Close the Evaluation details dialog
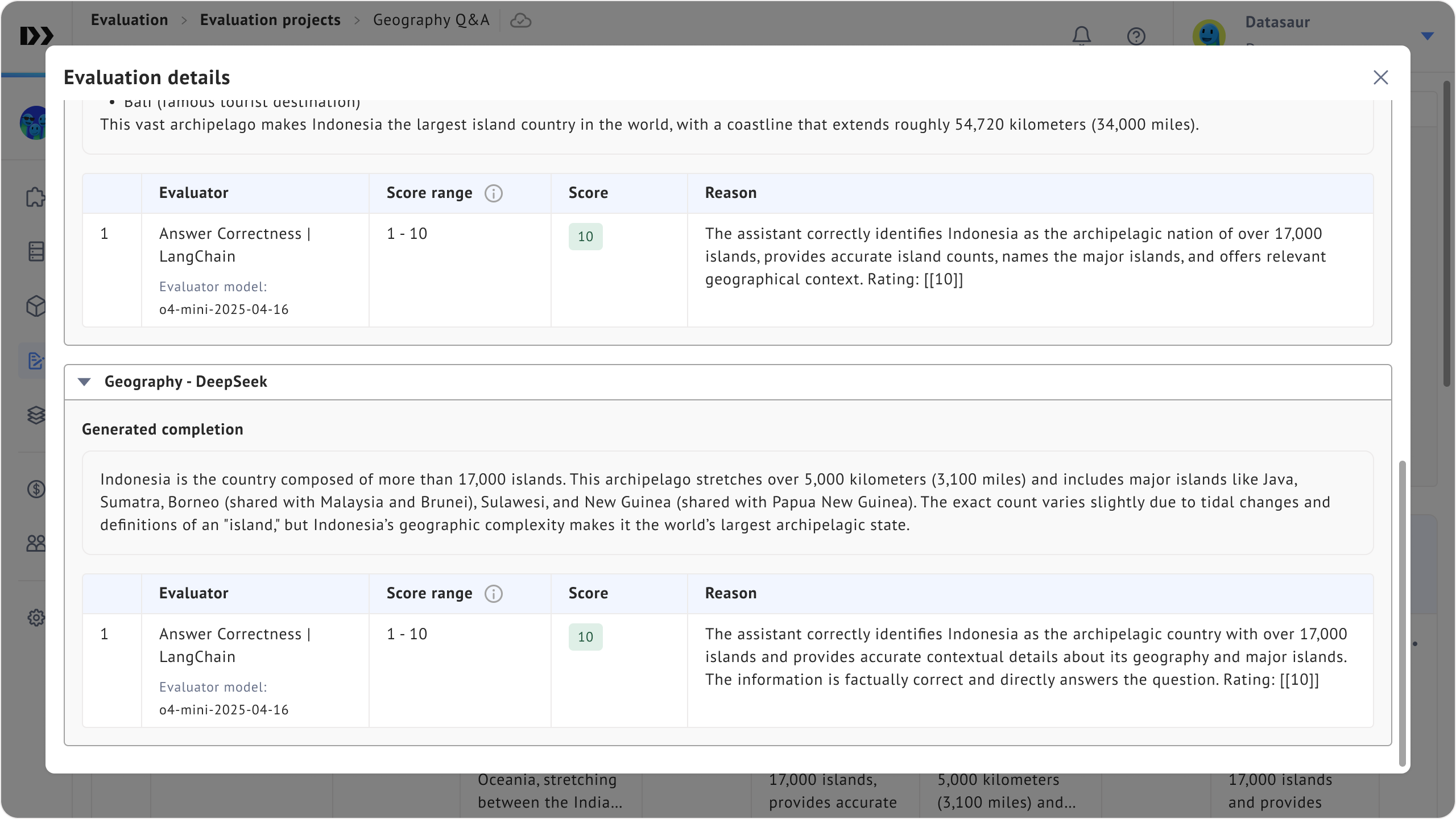This screenshot has width=1456, height=819. (1380, 77)
